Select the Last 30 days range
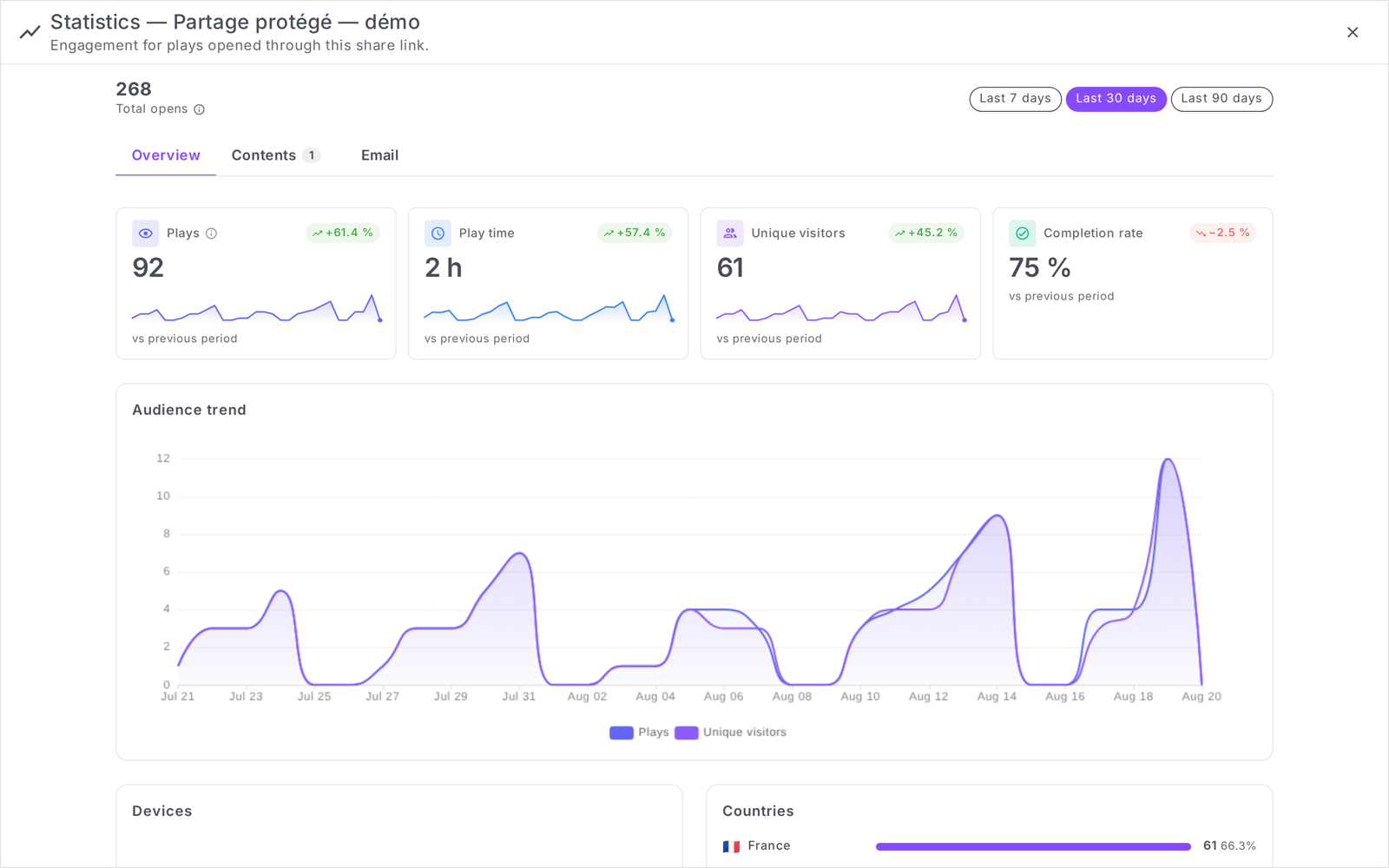Viewport: 1389px width, 868px height. (x=1116, y=99)
